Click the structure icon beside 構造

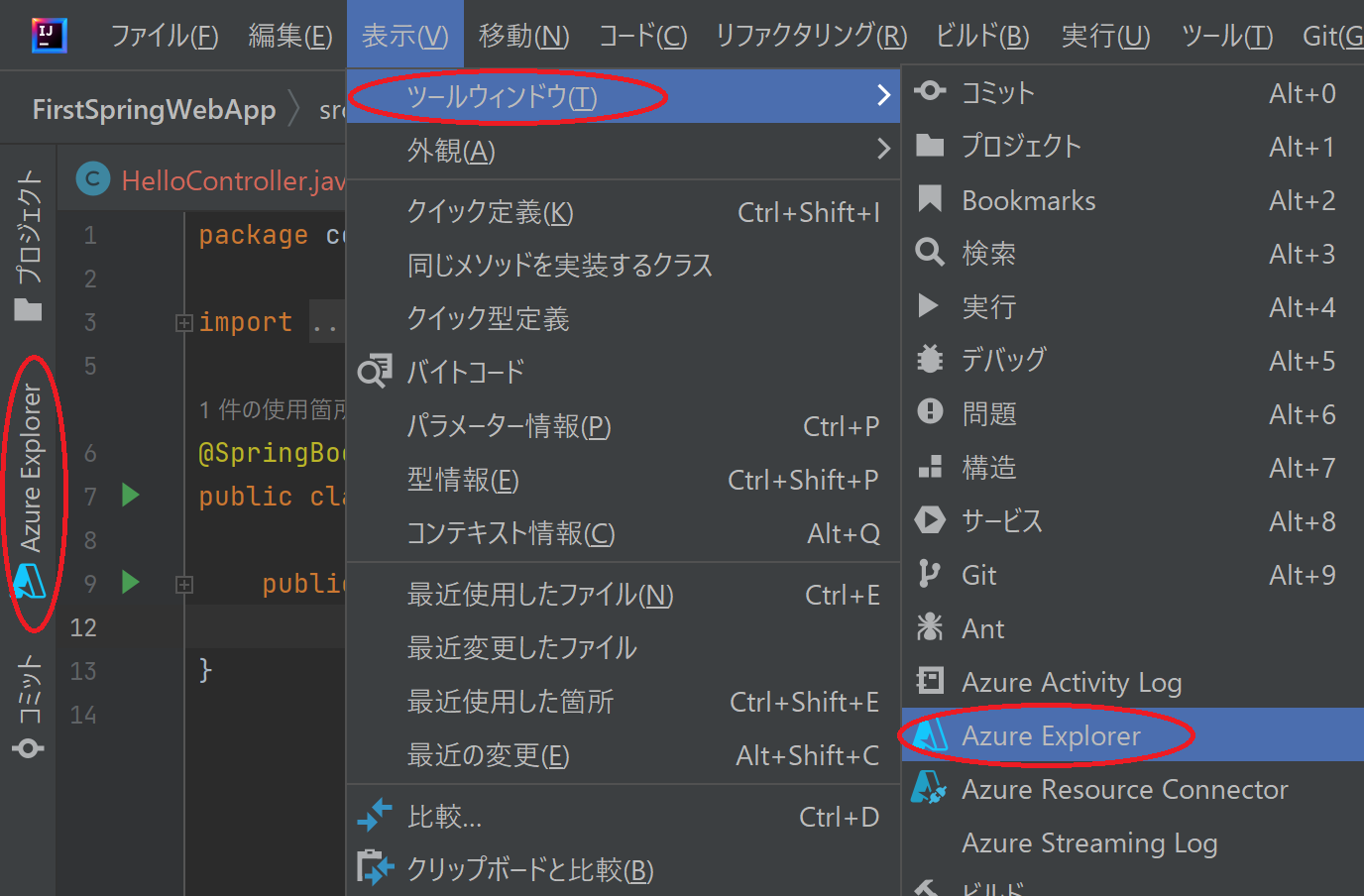tap(930, 467)
